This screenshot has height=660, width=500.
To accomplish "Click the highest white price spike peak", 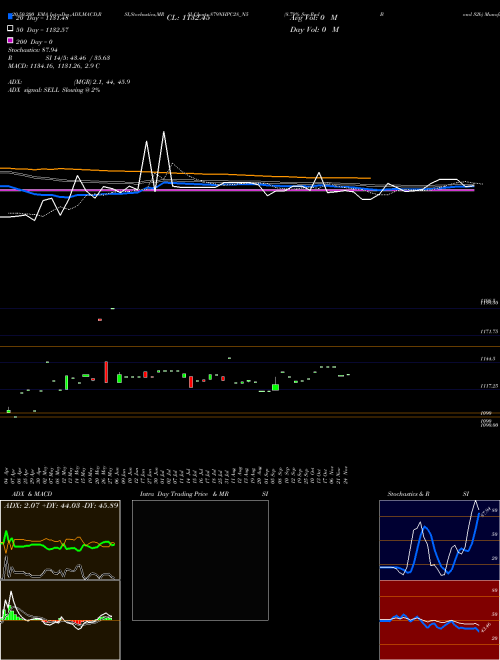I will pos(164,133).
